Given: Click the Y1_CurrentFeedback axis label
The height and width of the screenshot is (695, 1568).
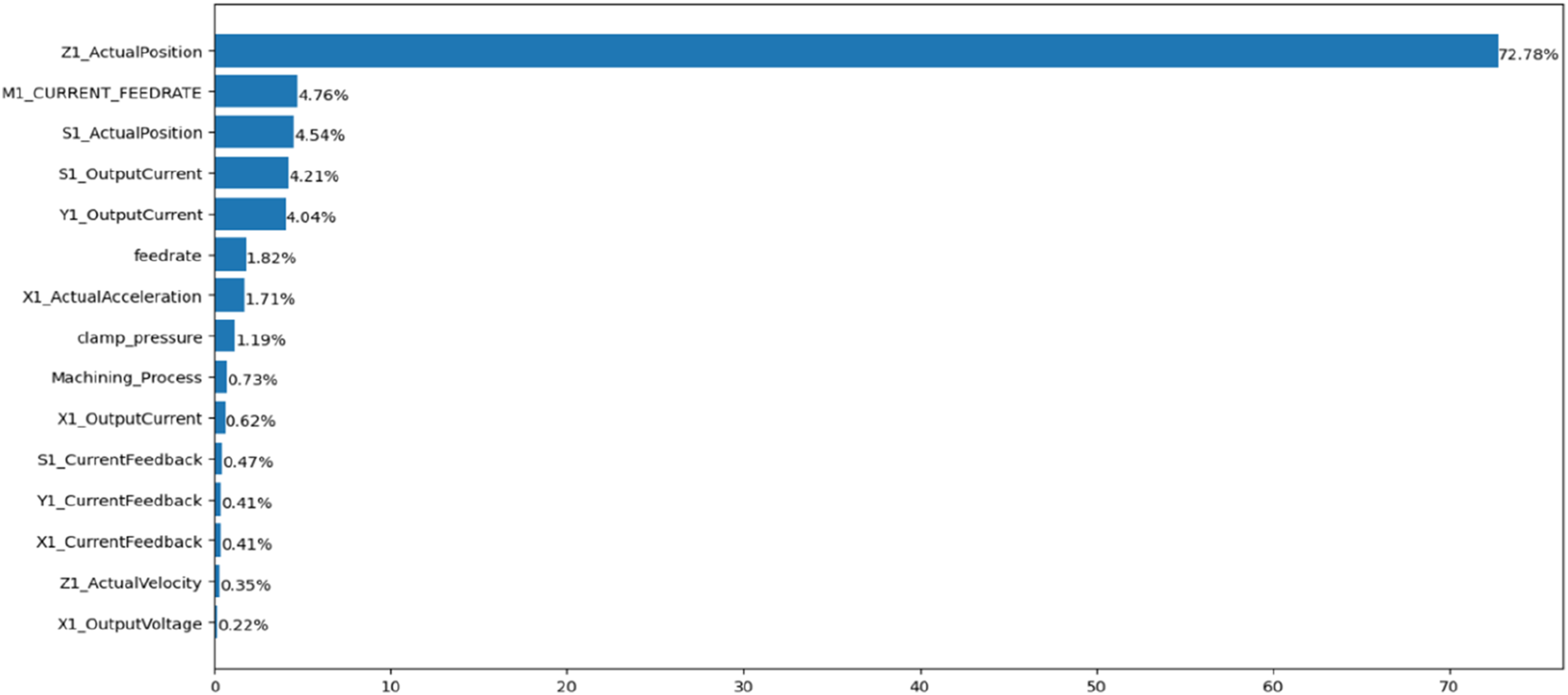Looking at the screenshot, I should (x=119, y=500).
